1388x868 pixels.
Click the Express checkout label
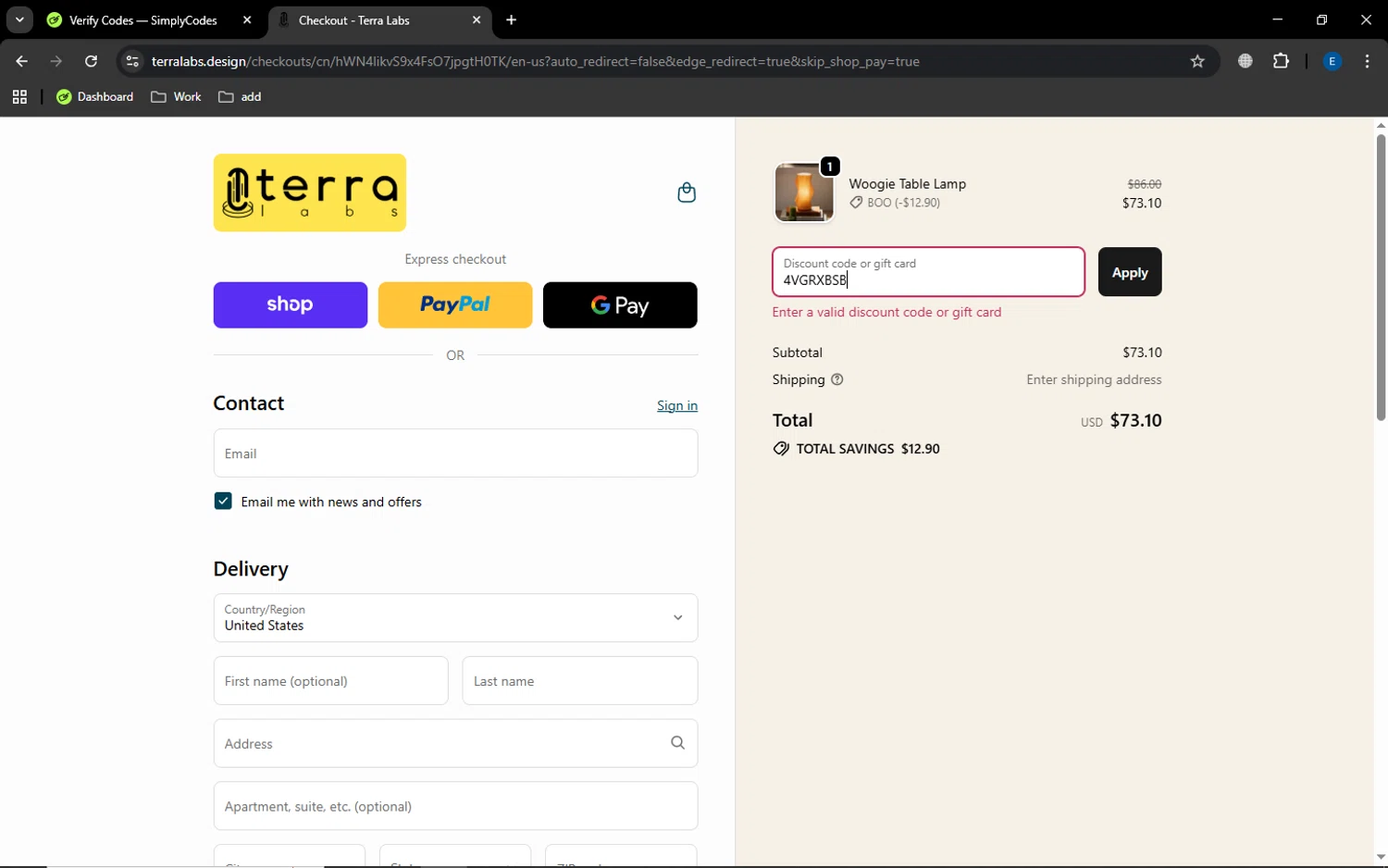455,259
